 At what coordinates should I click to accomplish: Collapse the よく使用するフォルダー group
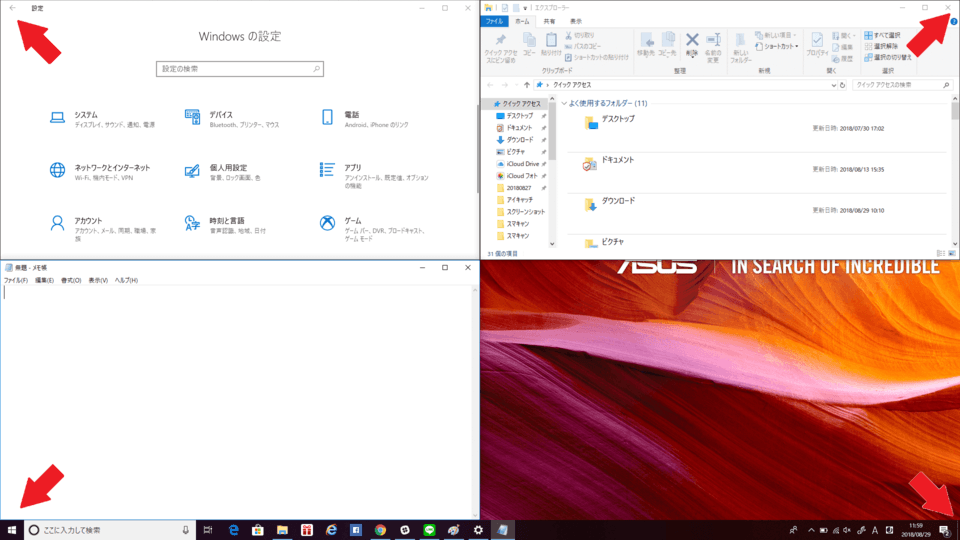click(564, 103)
